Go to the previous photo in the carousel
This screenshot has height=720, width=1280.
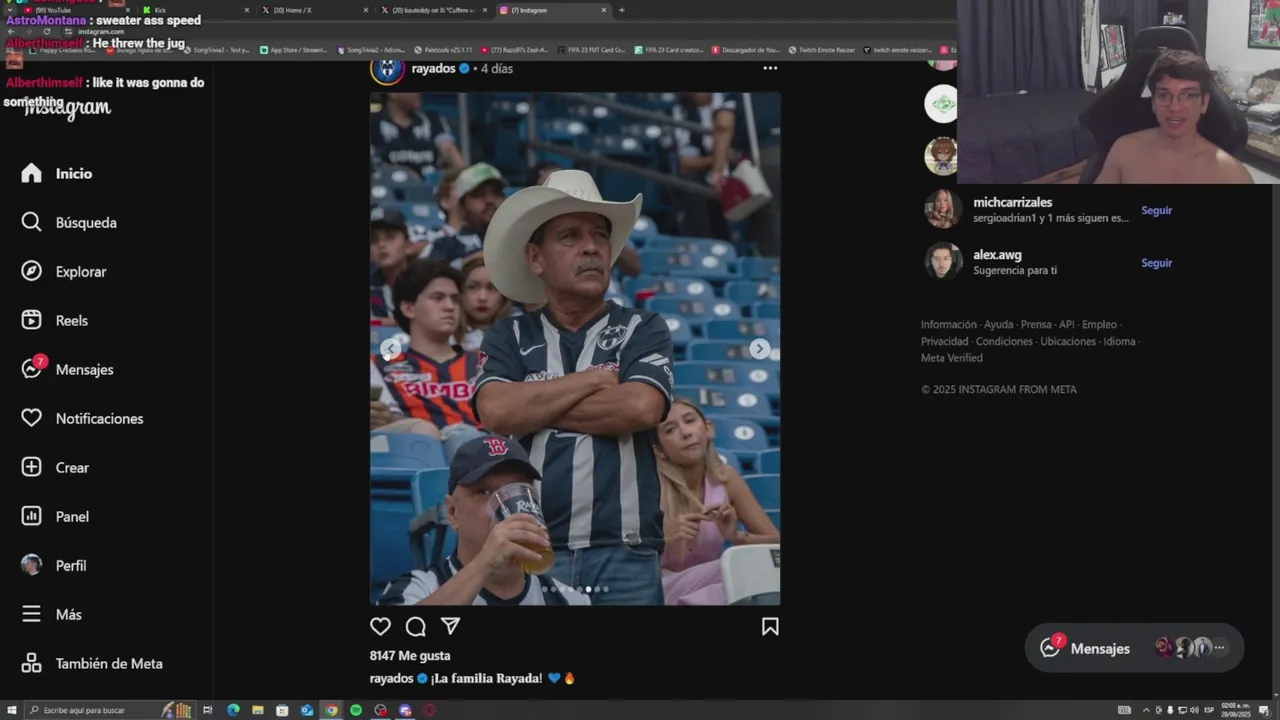point(390,349)
